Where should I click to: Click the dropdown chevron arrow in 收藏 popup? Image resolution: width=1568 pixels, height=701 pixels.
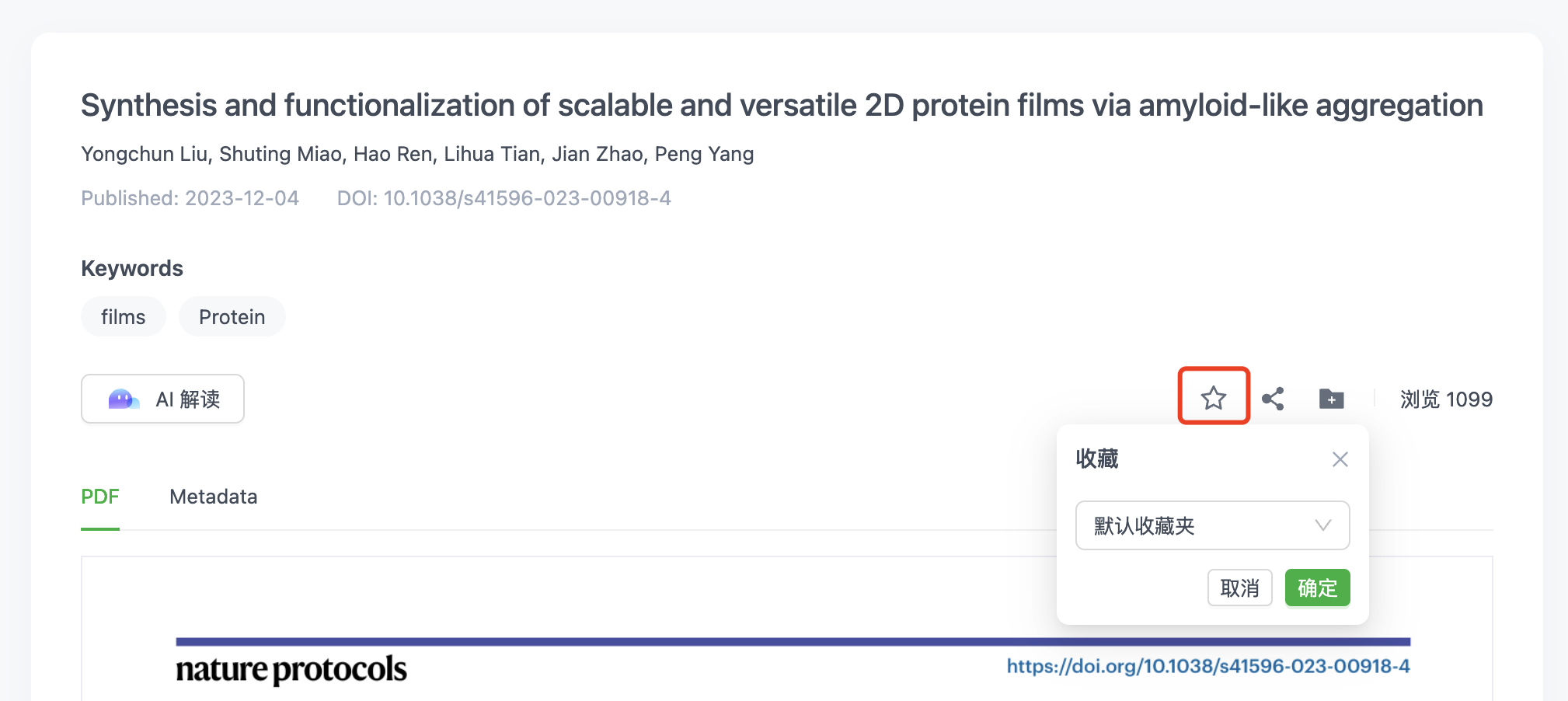(x=1322, y=525)
